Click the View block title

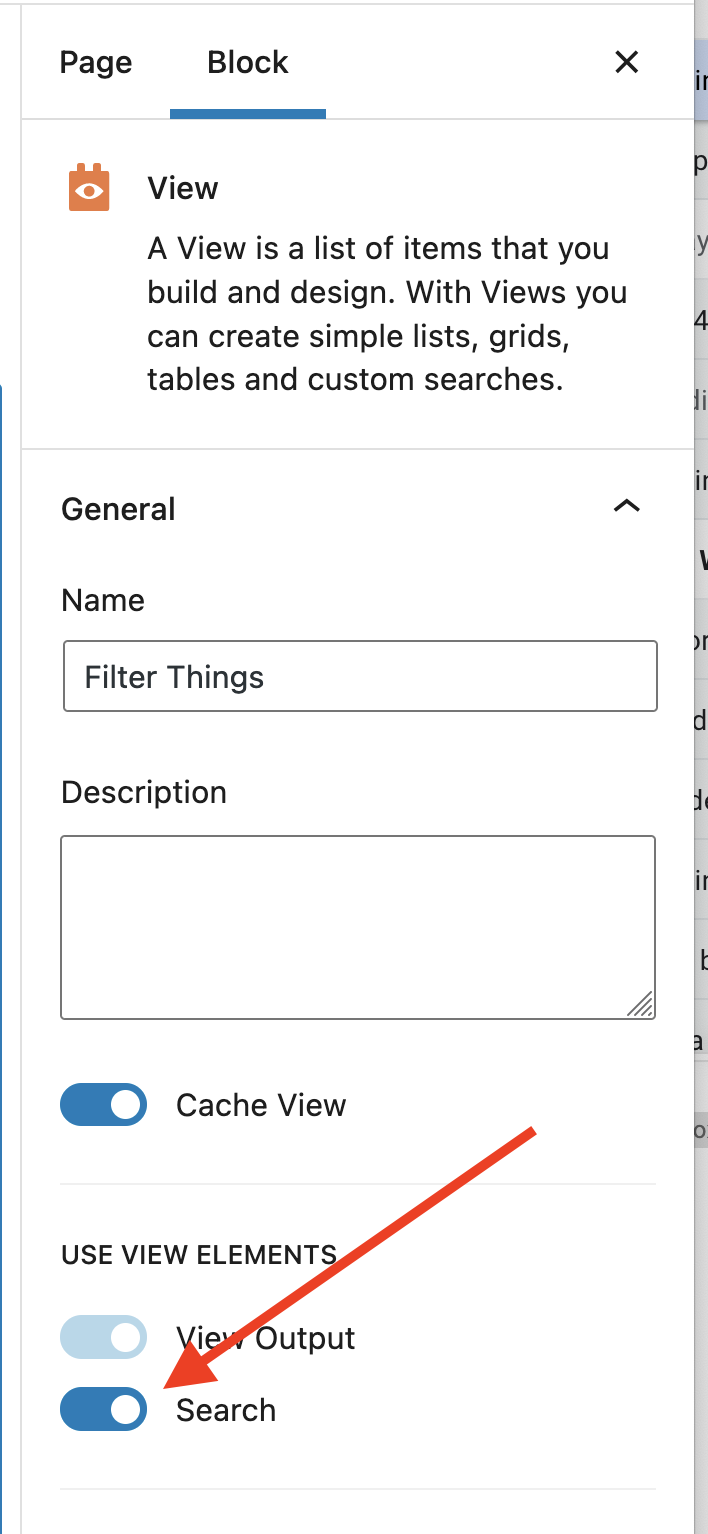click(x=183, y=188)
